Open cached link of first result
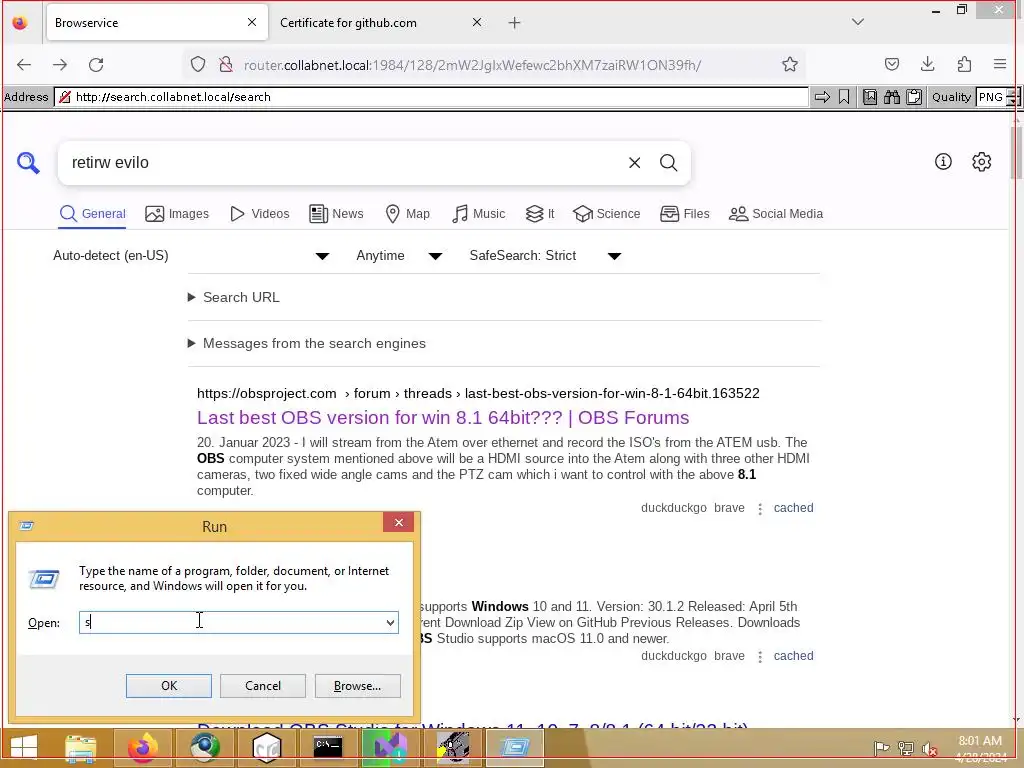Viewport: 1024px width, 768px height. tap(793, 508)
